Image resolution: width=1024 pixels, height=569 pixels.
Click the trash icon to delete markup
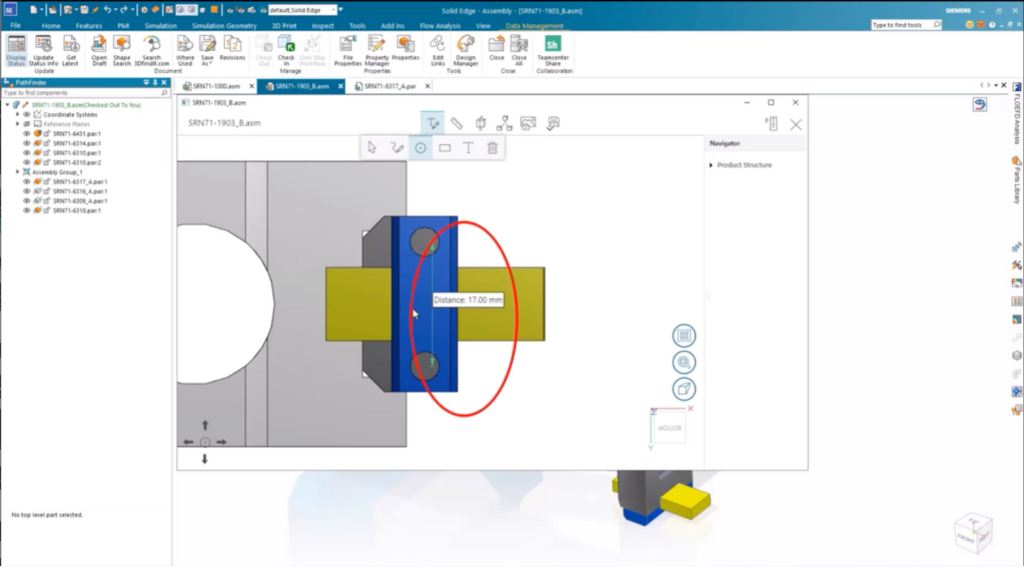coord(492,148)
